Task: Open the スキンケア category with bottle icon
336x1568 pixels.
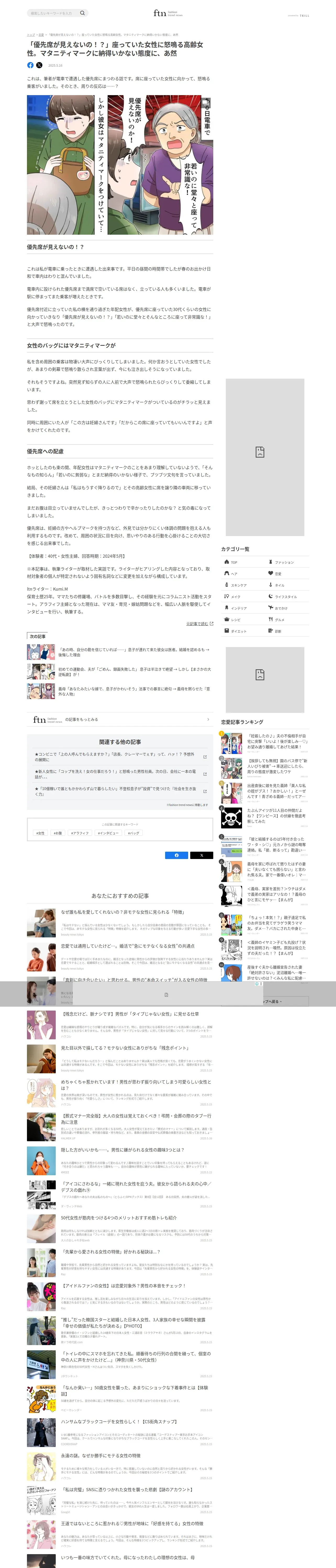Action: 243,585
